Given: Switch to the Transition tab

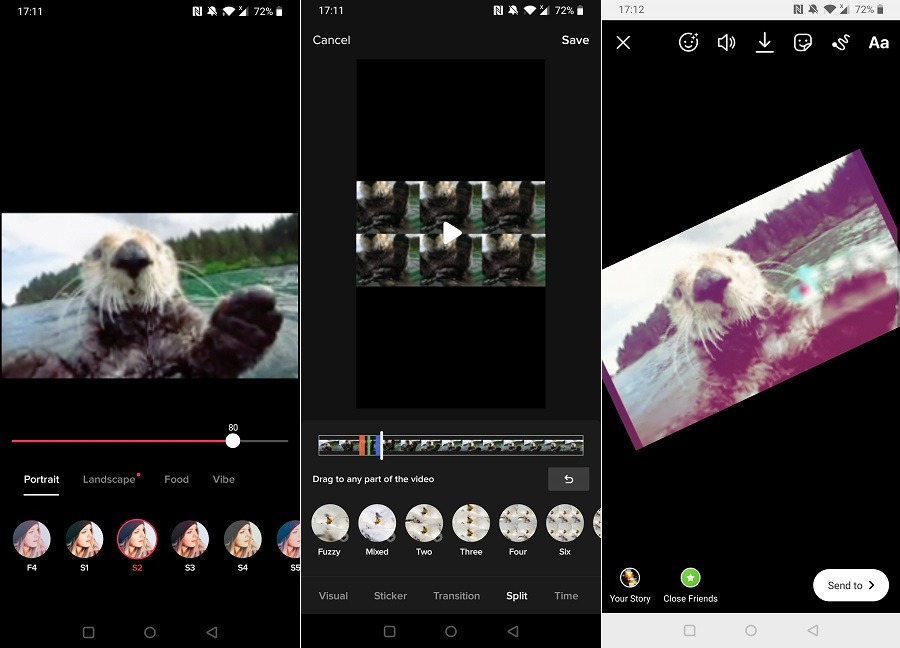Looking at the screenshot, I should click(x=456, y=595).
